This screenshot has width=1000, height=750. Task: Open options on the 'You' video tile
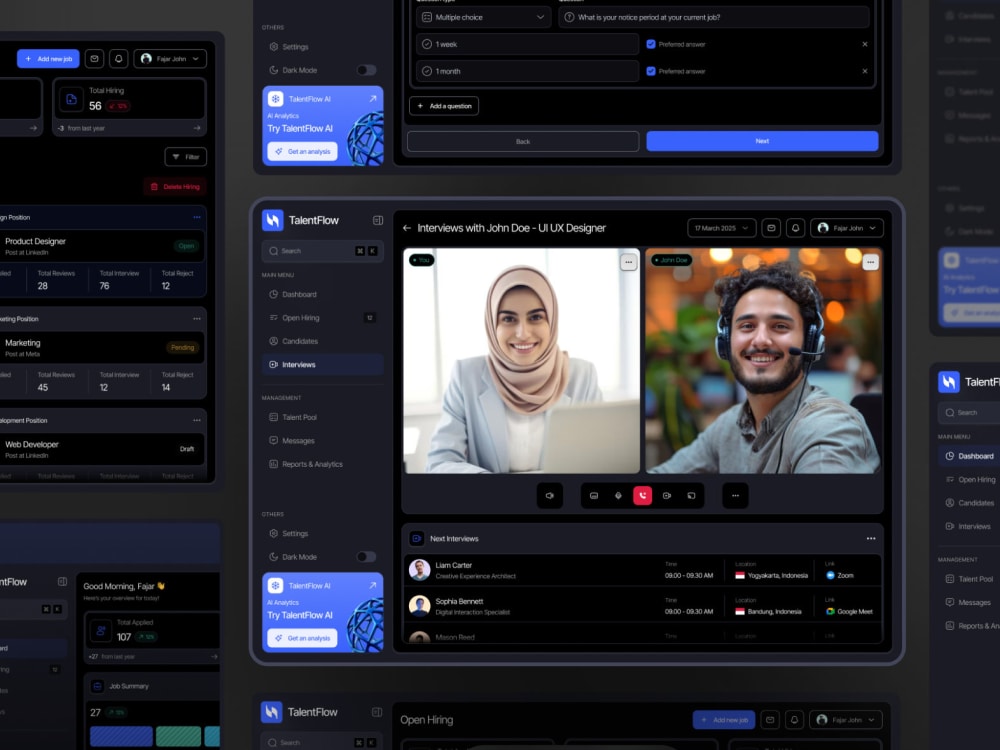(628, 262)
